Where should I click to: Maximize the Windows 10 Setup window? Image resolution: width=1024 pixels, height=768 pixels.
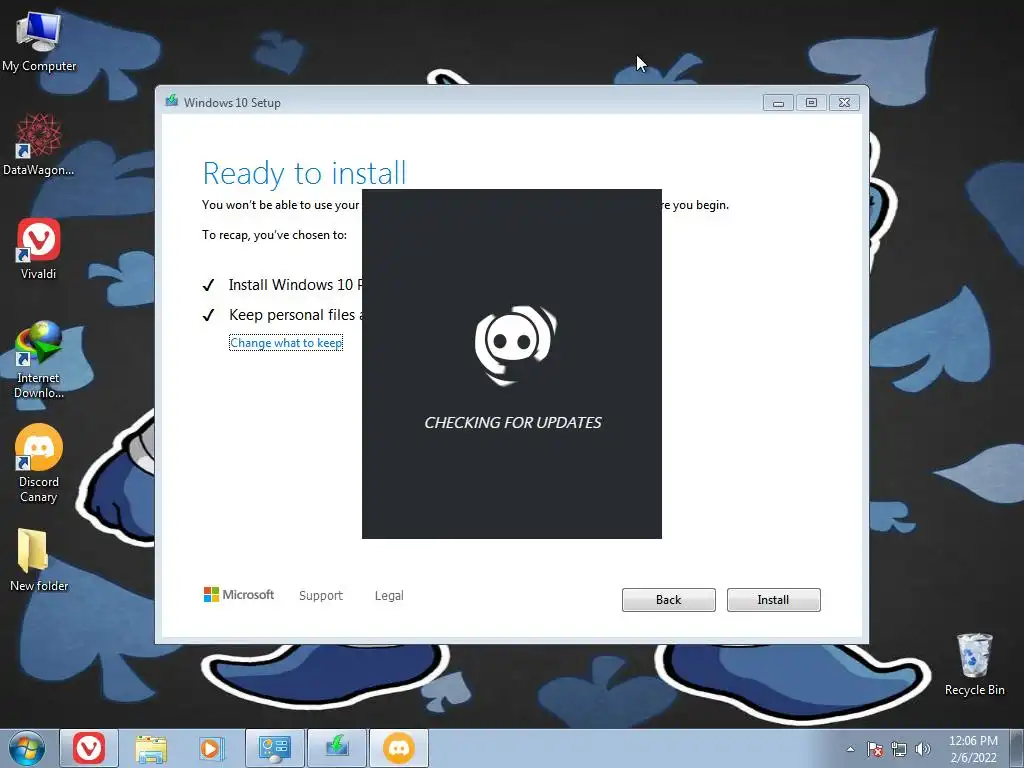[x=811, y=103]
